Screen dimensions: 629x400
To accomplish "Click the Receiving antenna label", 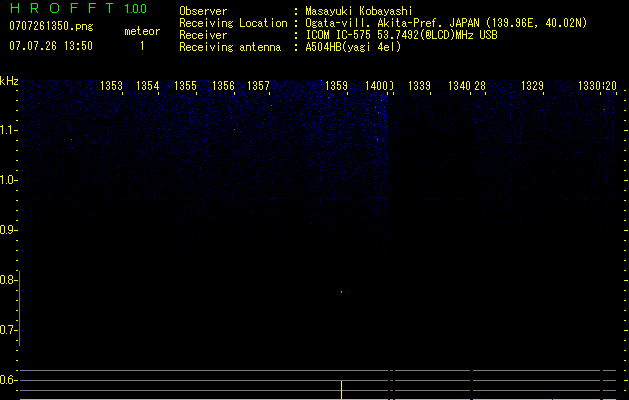I will (x=230, y=47).
